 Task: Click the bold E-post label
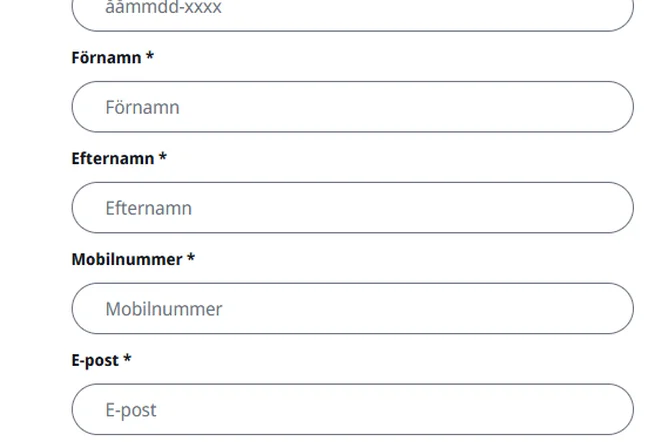95,360
